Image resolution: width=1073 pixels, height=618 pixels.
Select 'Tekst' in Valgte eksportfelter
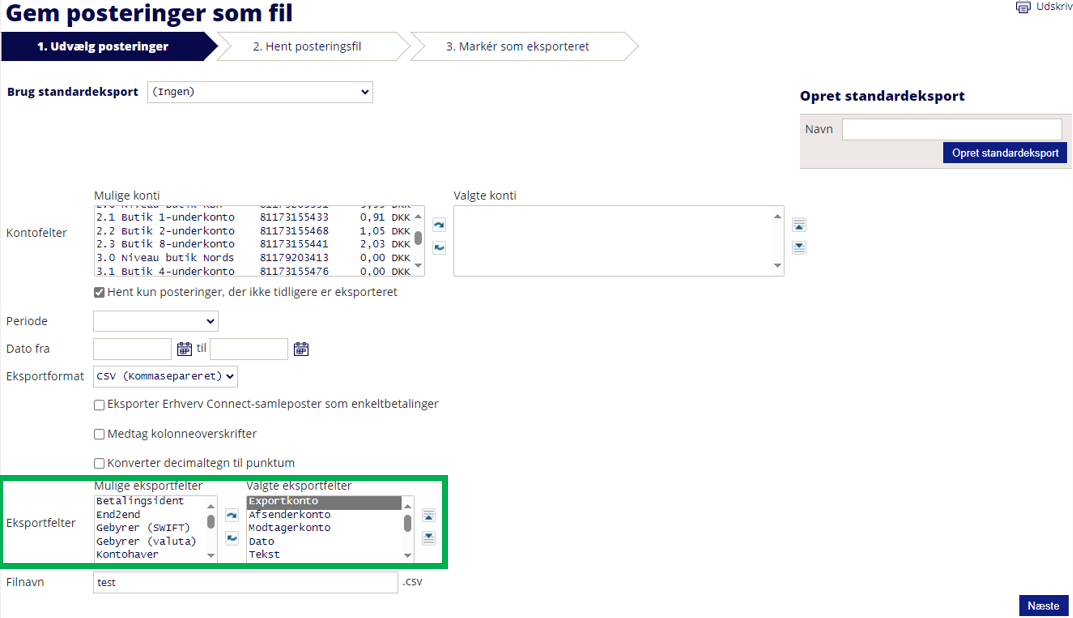(324, 554)
